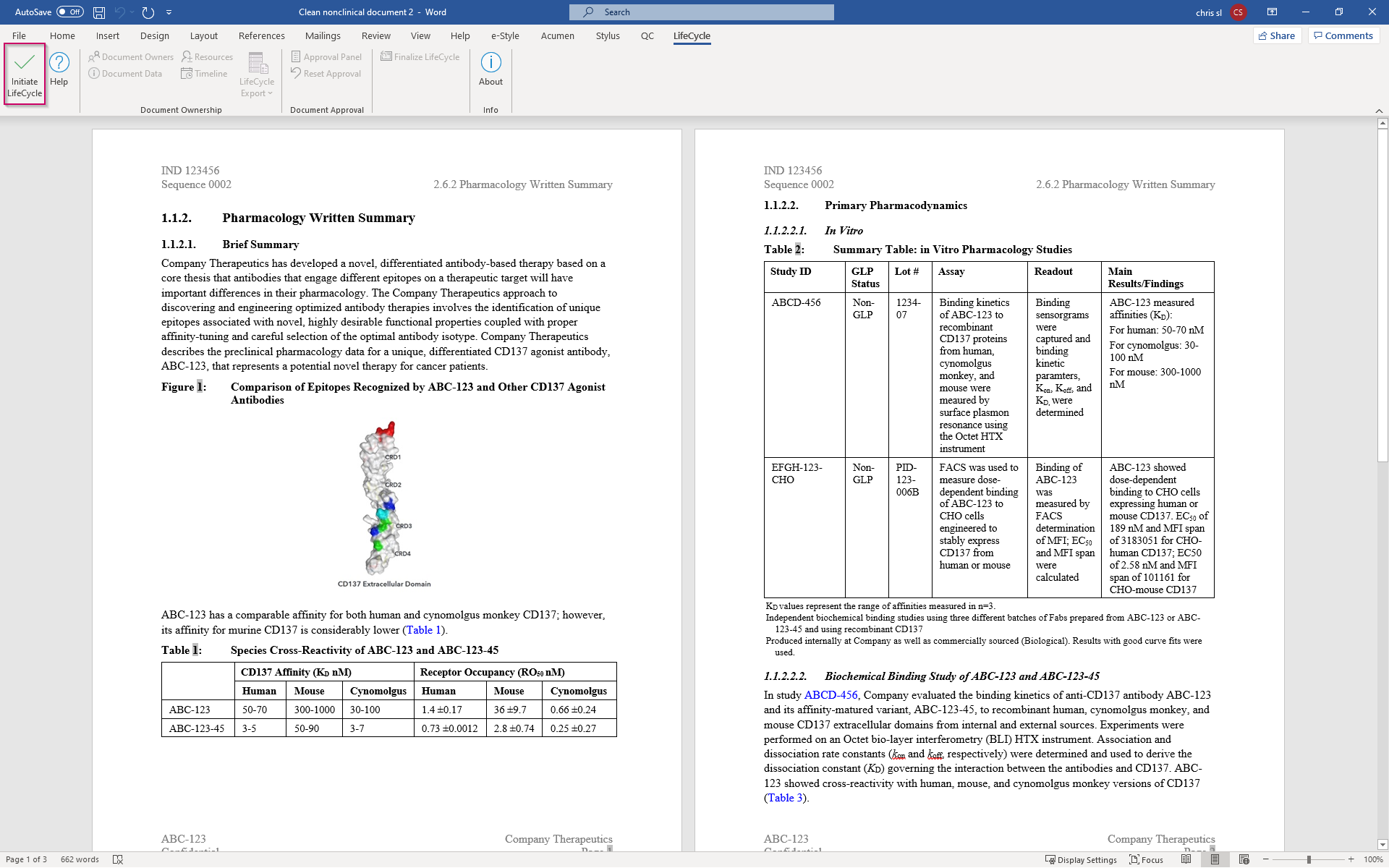The width and height of the screenshot is (1389, 868).
Task: Open Document Data in the ribbon
Action: pos(125,74)
